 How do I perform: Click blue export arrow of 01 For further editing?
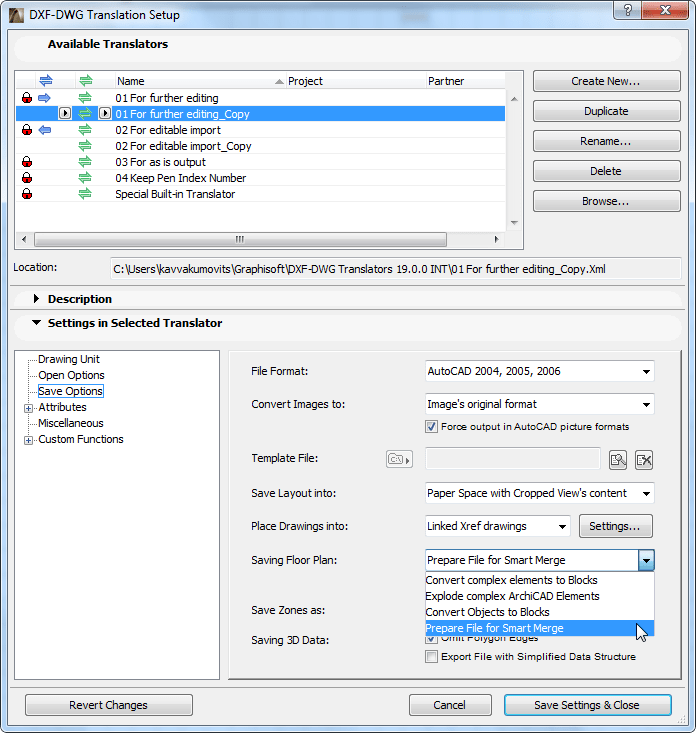coord(44,98)
